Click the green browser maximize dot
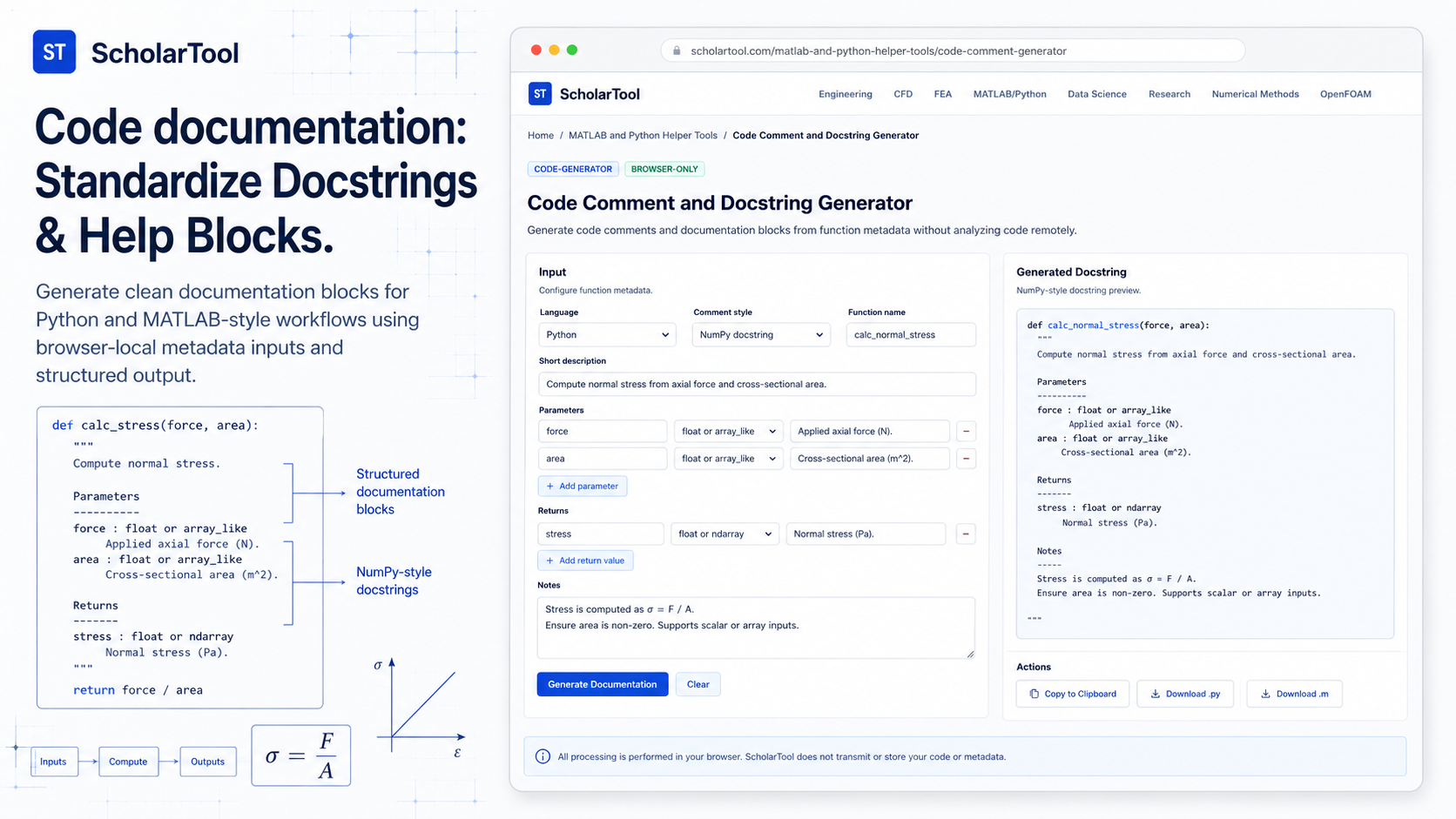Image resolution: width=1456 pixels, height=819 pixels. [x=572, y=50]
